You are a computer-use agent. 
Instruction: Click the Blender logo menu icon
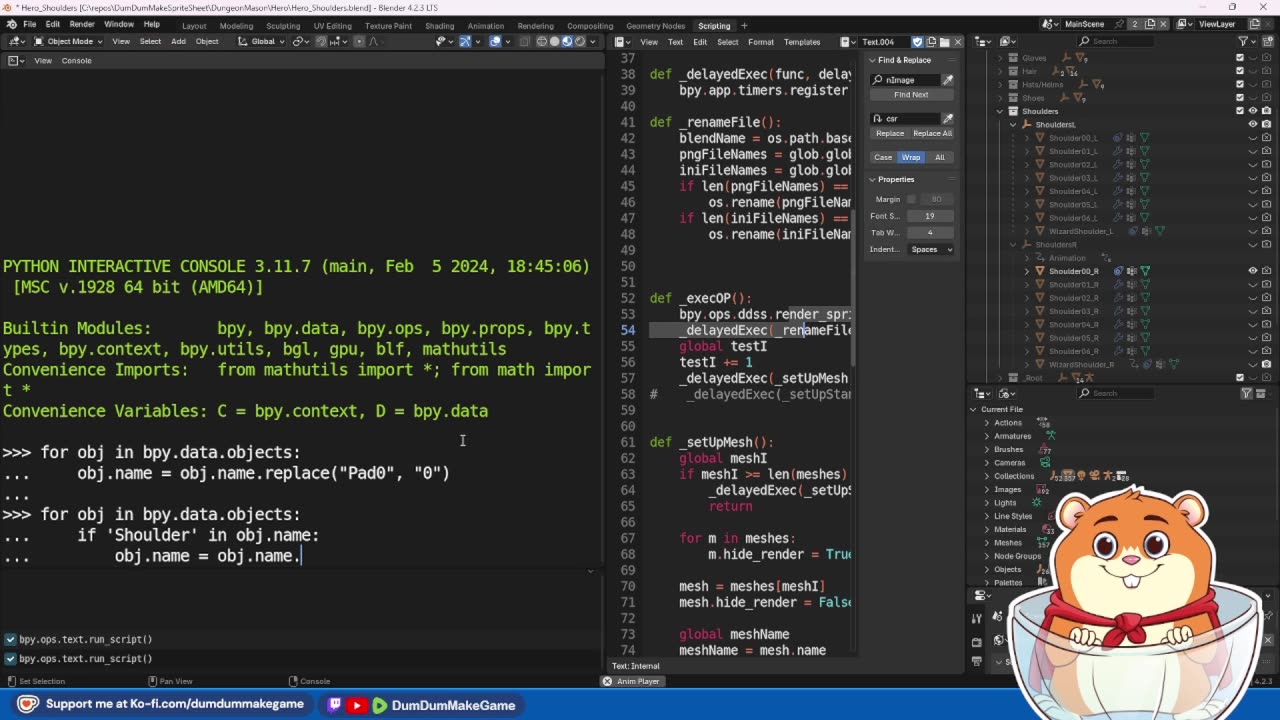pos(10,24)
